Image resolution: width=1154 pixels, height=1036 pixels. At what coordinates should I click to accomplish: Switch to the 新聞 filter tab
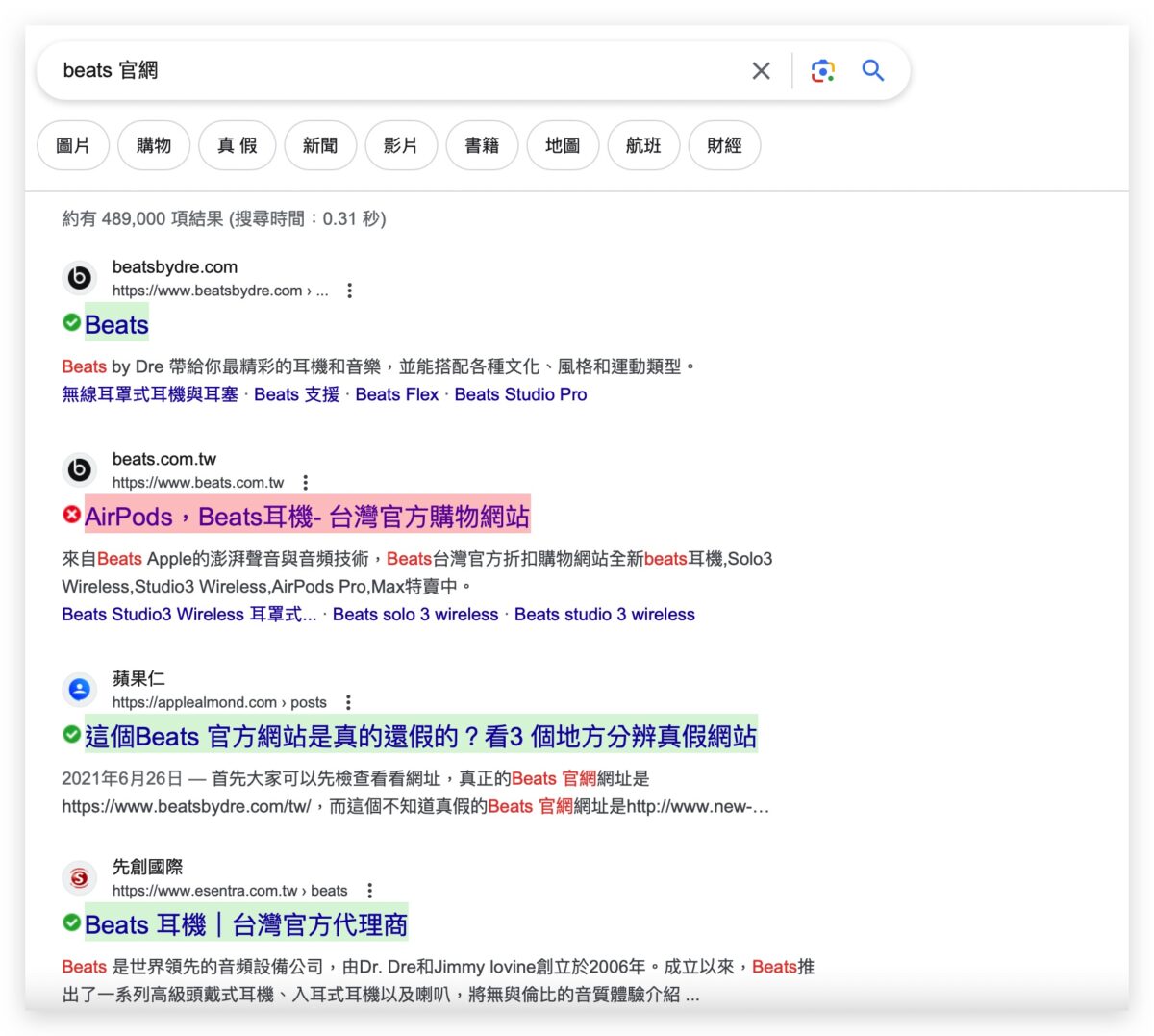coord(320,145)
